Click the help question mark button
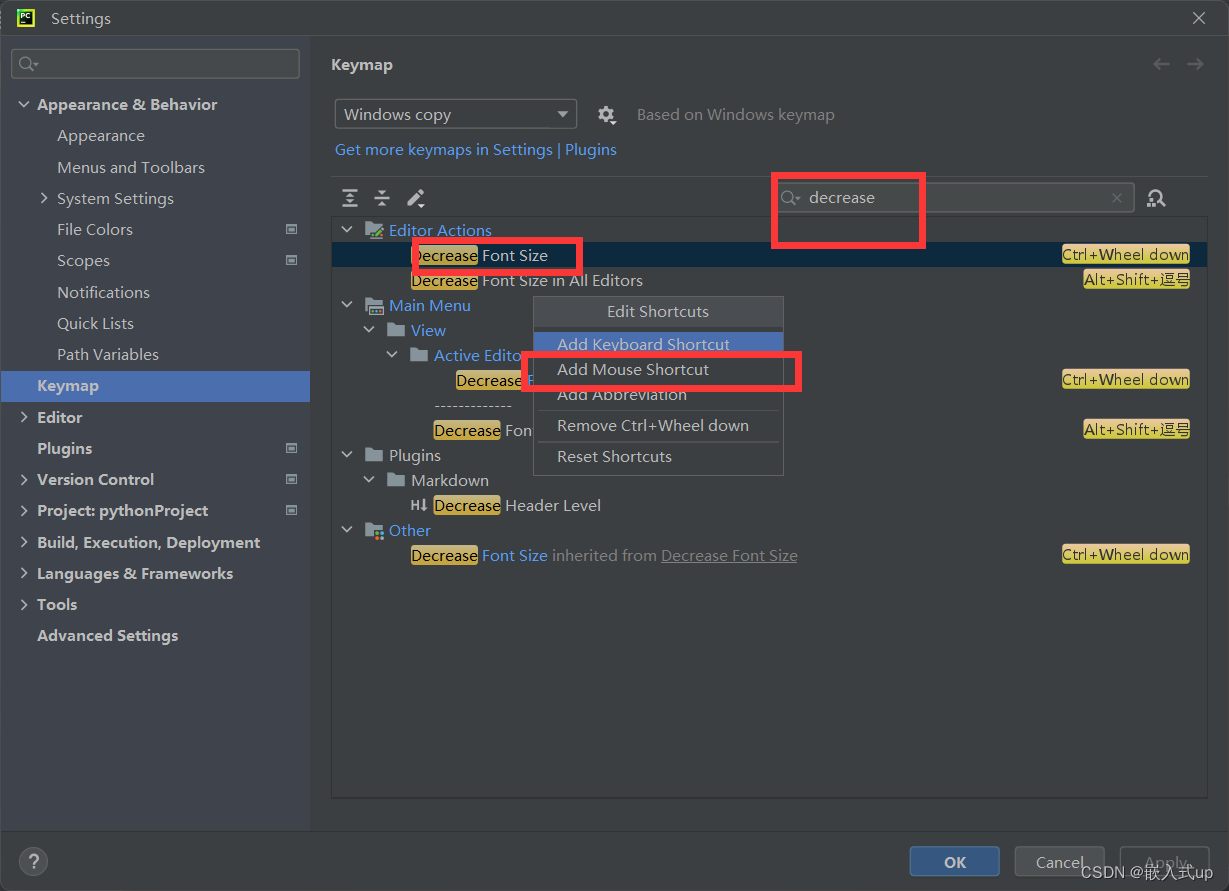 coord(33,861)
